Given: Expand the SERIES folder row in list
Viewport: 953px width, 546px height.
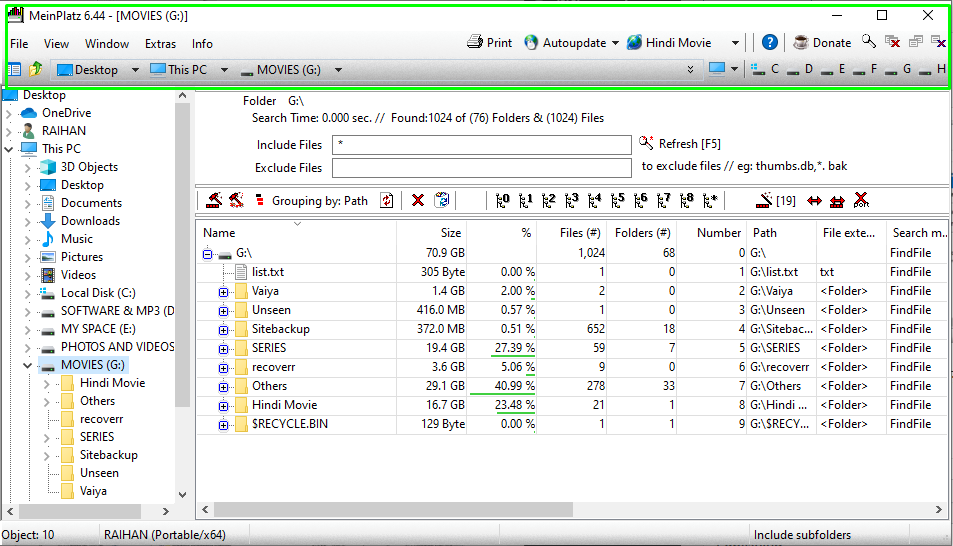Looking at the screenshot, I should coord(224,349).
